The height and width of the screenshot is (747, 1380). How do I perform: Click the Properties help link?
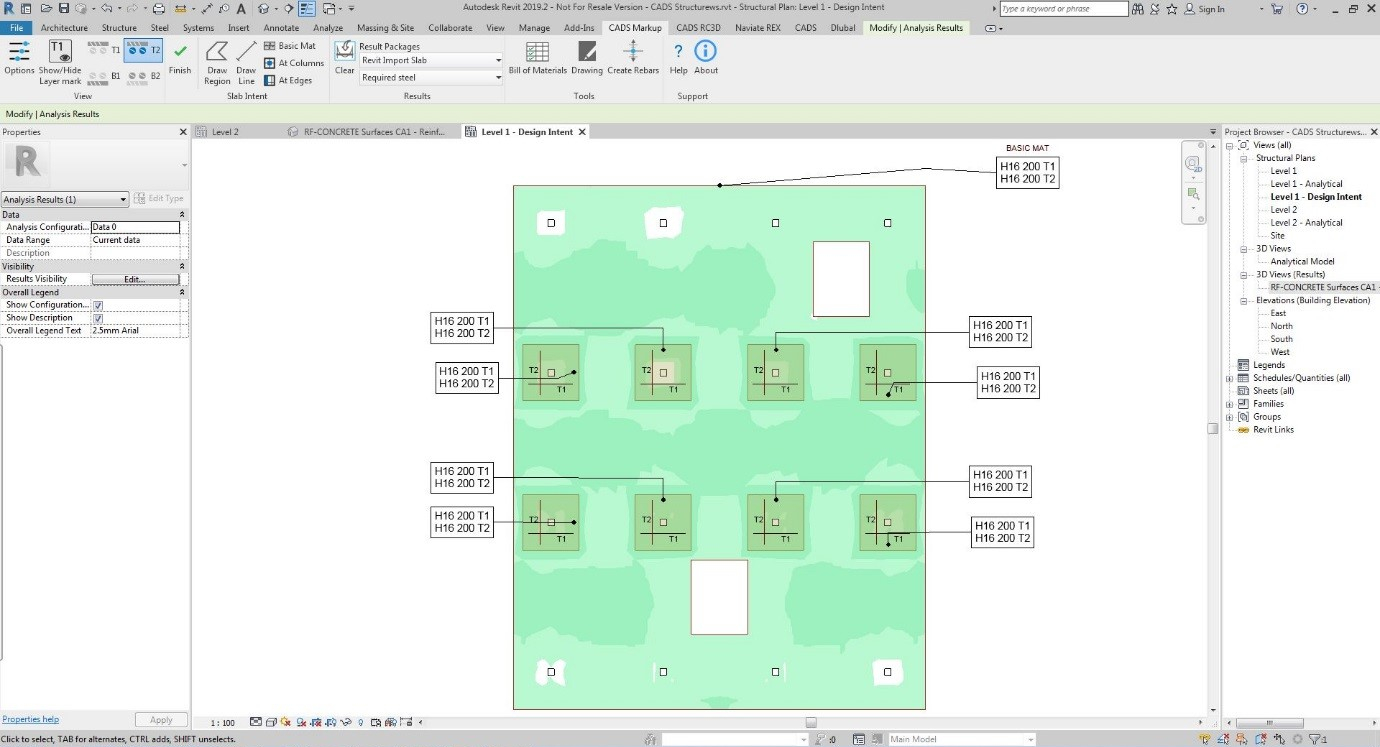coord(30,718)
